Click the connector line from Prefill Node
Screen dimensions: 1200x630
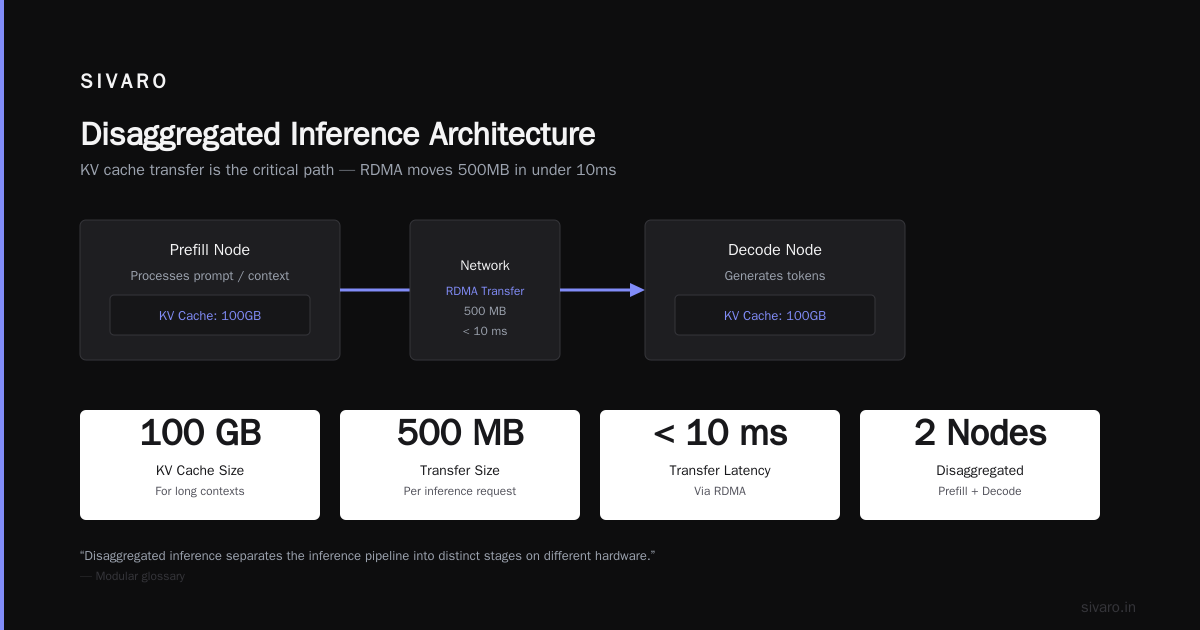[375, 290]
